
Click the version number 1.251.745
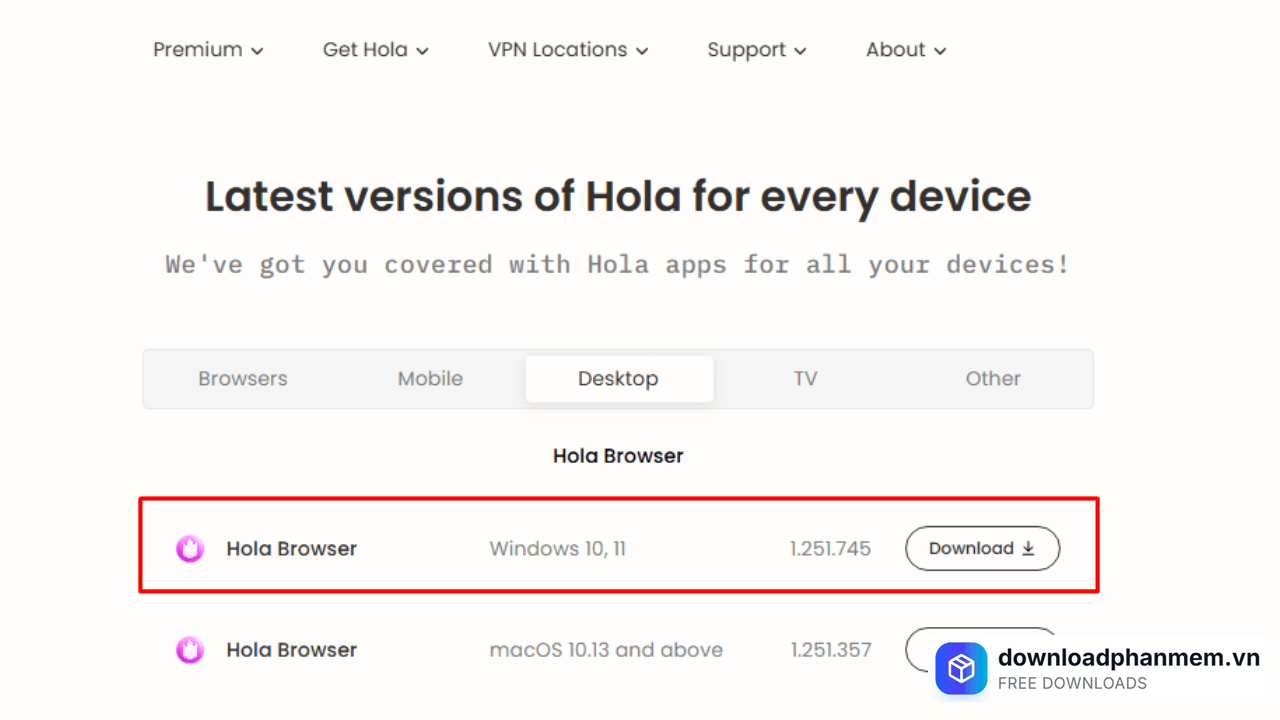(831, 548)
